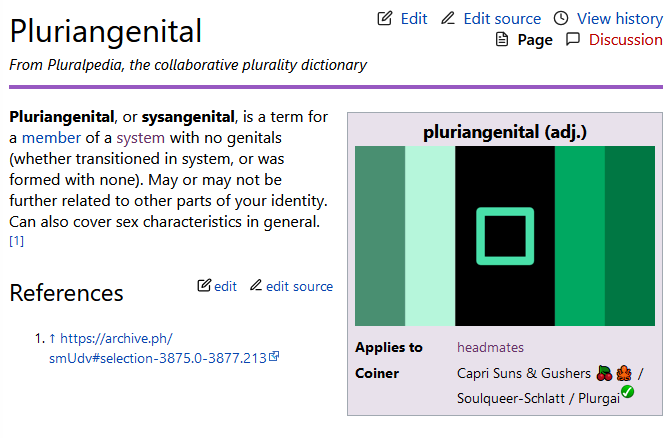Click the external link icon after archive URL
The width and height of the screenshot is (671, 438).
(x=274, y=357)
